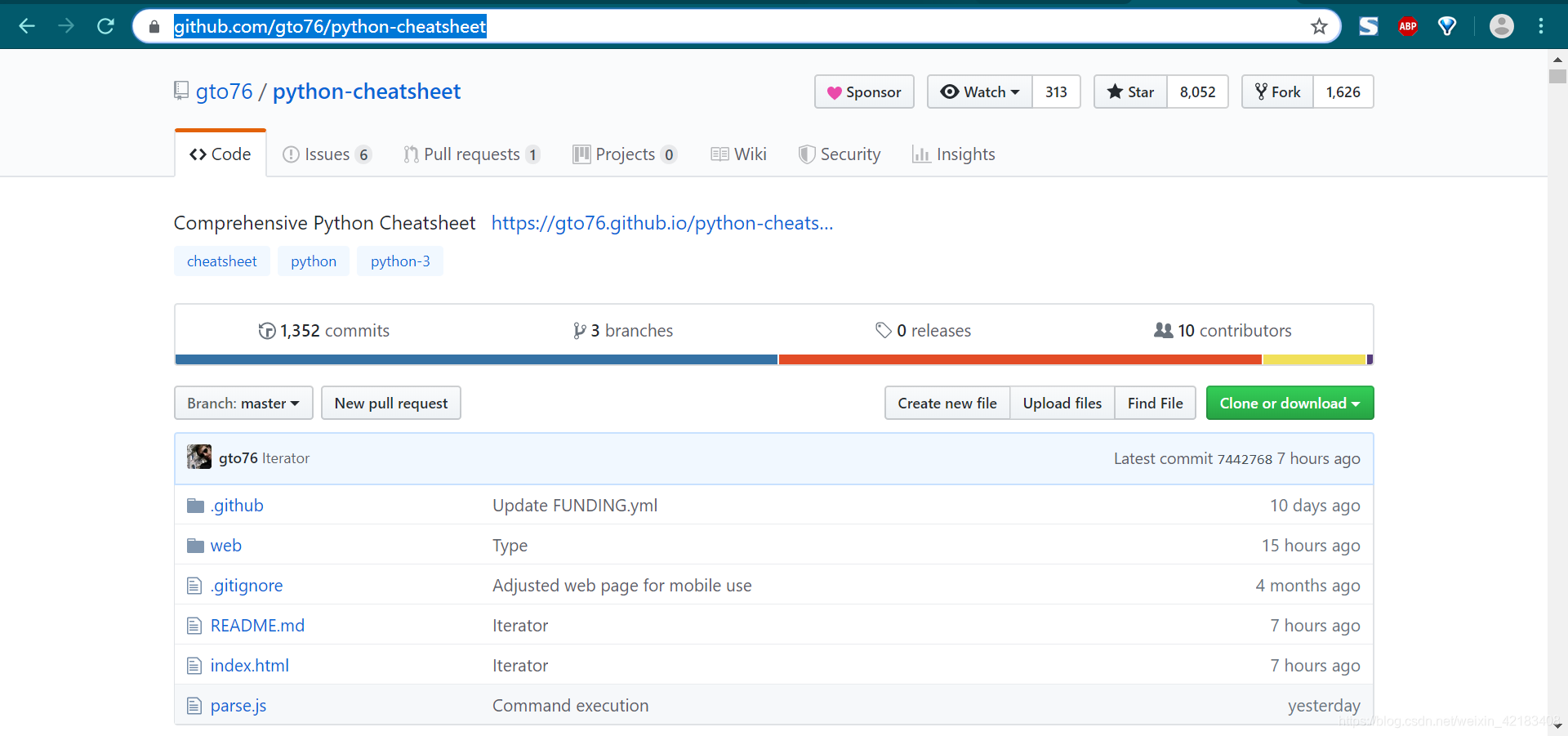Click the blue language bar segment
The image size is (1568, 736).
476,359
